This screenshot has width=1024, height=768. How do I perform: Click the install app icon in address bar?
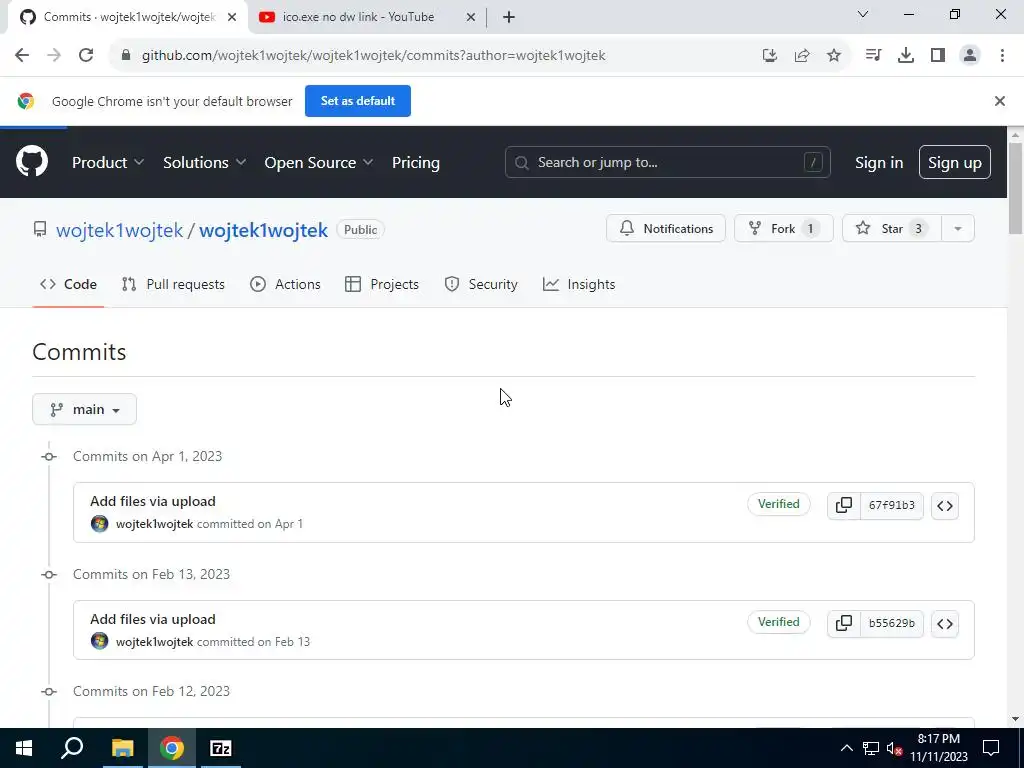[770, 56]
